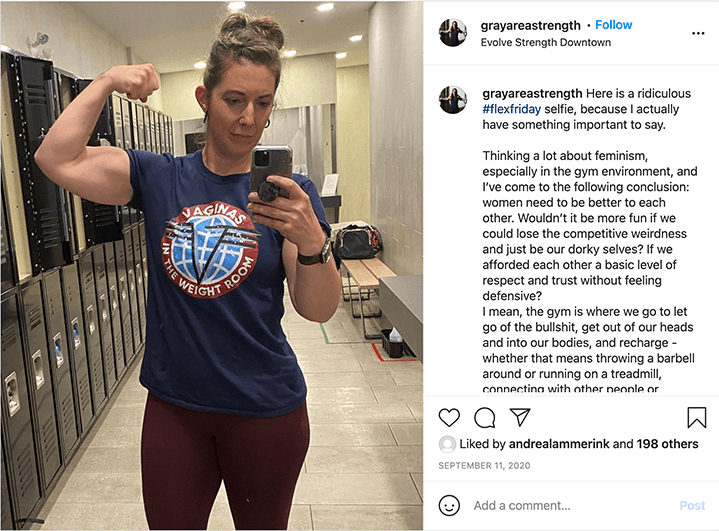Save post with the bookmark icon
Image resolution: width=719 pixels, height=531 pixels.
[696, 417]
